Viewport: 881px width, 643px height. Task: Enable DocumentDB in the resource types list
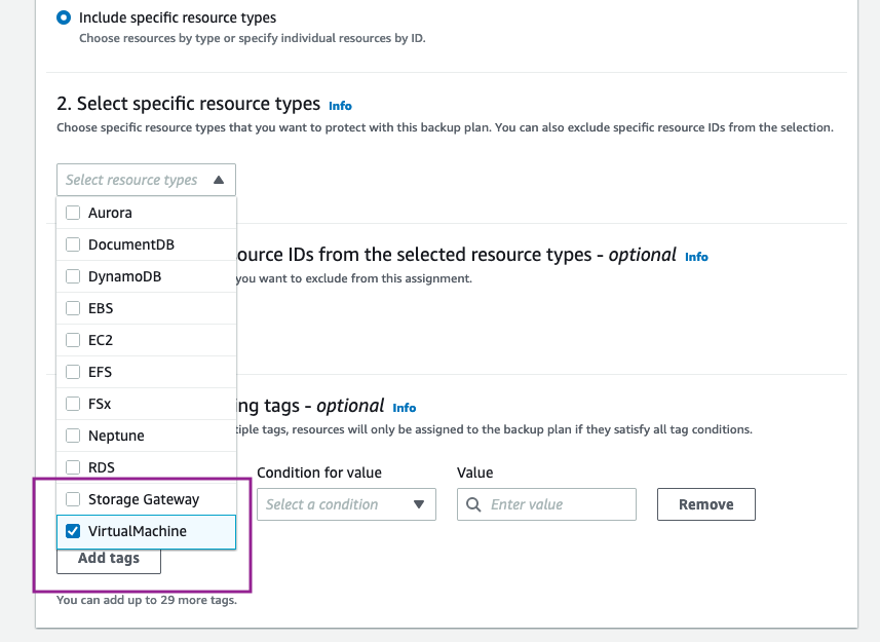73,244
